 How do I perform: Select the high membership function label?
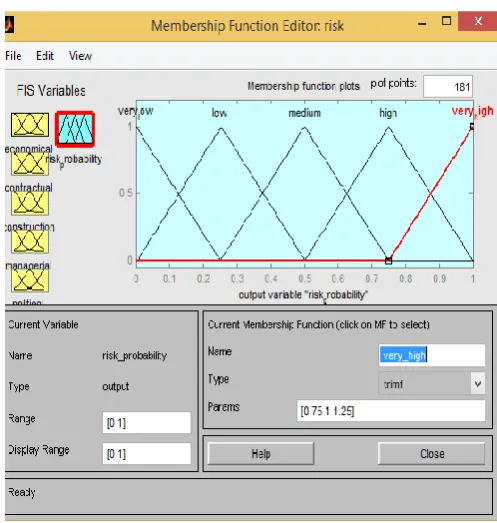[x=388, y=113]
